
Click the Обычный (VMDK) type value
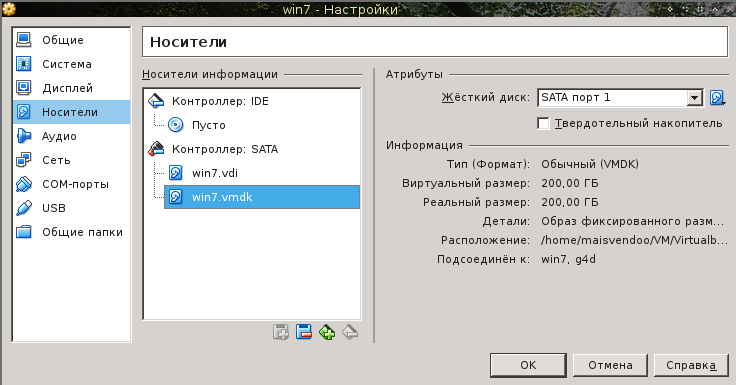[x=590, y=164]
